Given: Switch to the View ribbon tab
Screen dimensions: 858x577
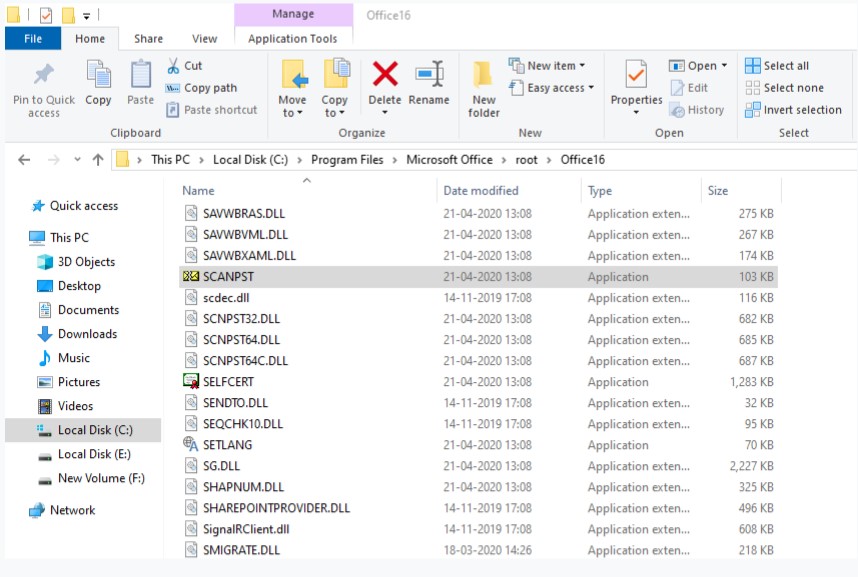Looking at the screenshot, I should (x=204, y=39).
